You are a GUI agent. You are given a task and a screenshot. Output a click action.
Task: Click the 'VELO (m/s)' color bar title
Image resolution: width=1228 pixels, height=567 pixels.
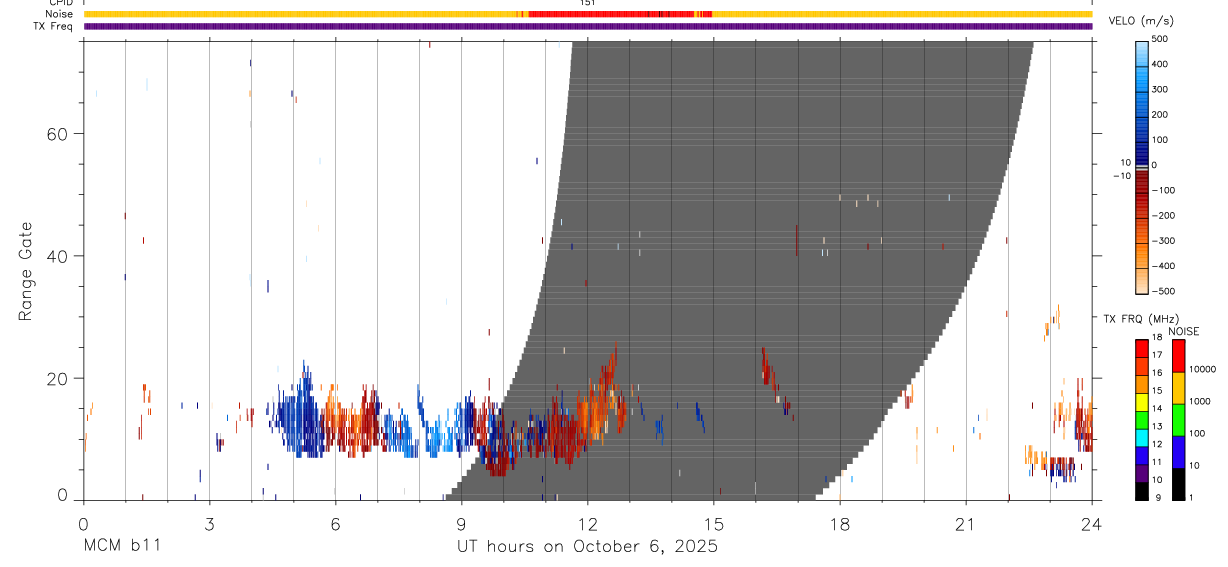[1142, 21]
